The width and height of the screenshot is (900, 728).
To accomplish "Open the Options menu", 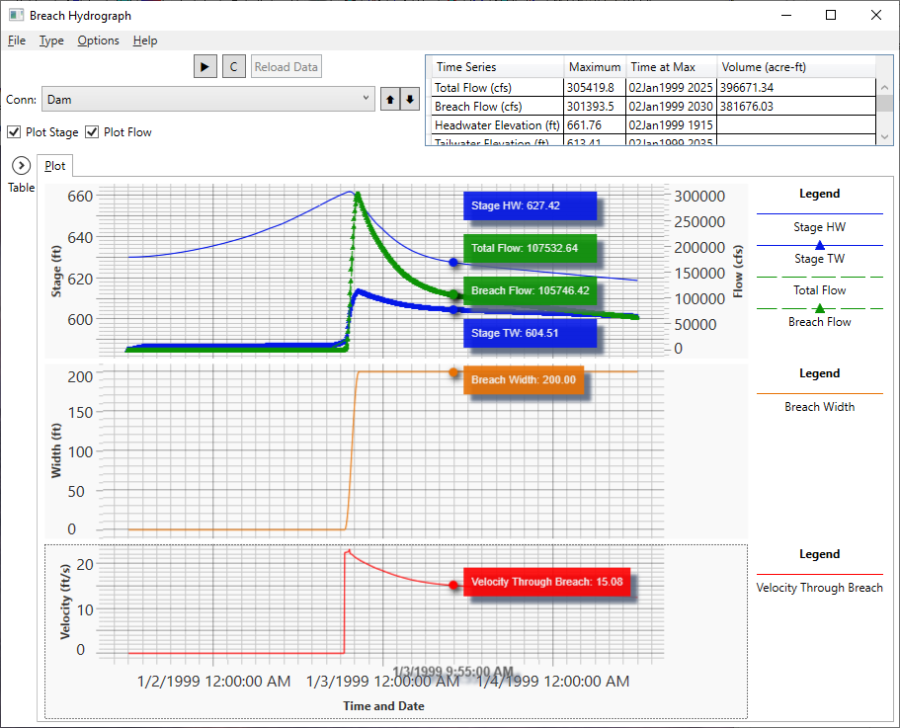I will click(98, 41).
